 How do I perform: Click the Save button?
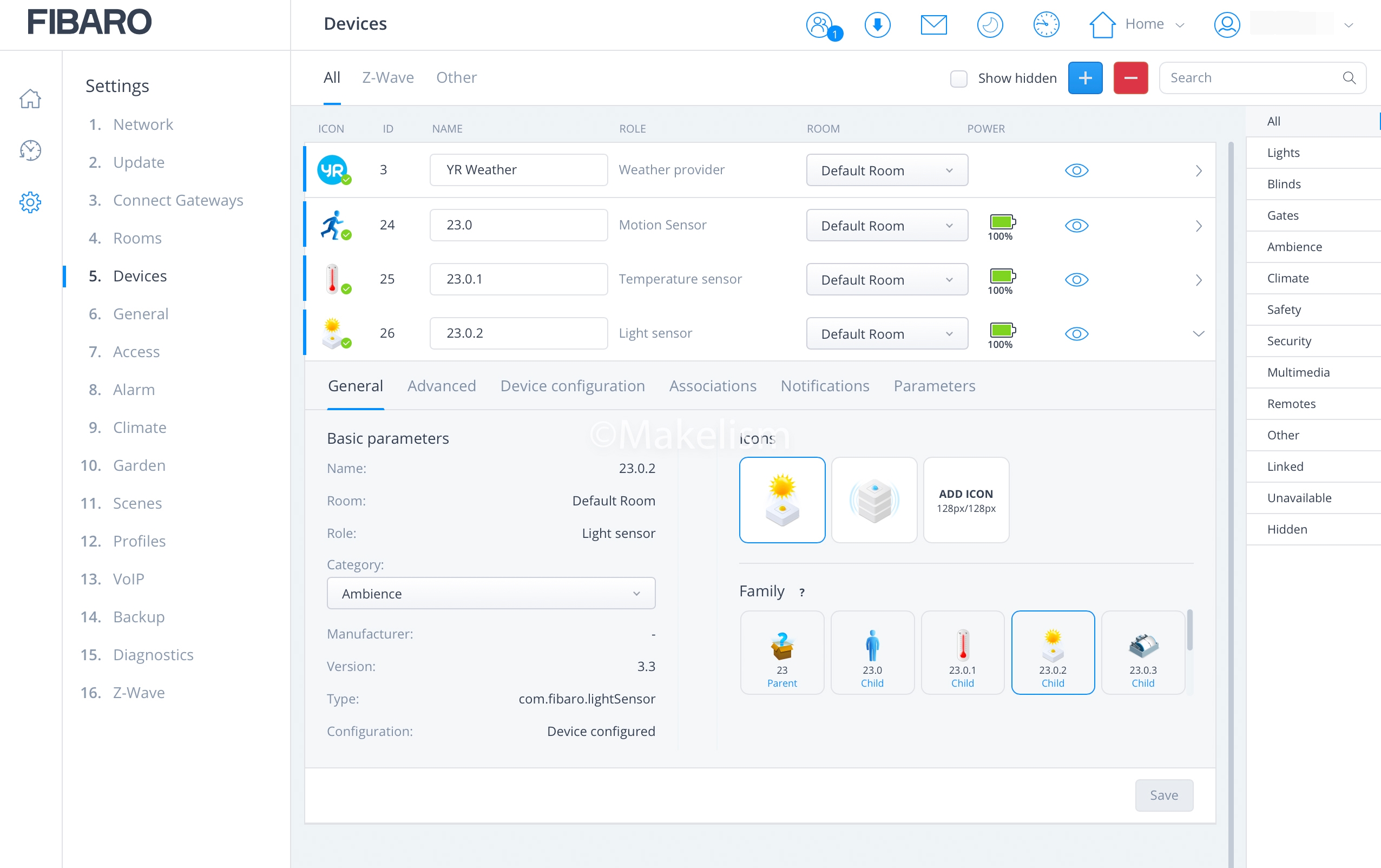[1163, 794]
